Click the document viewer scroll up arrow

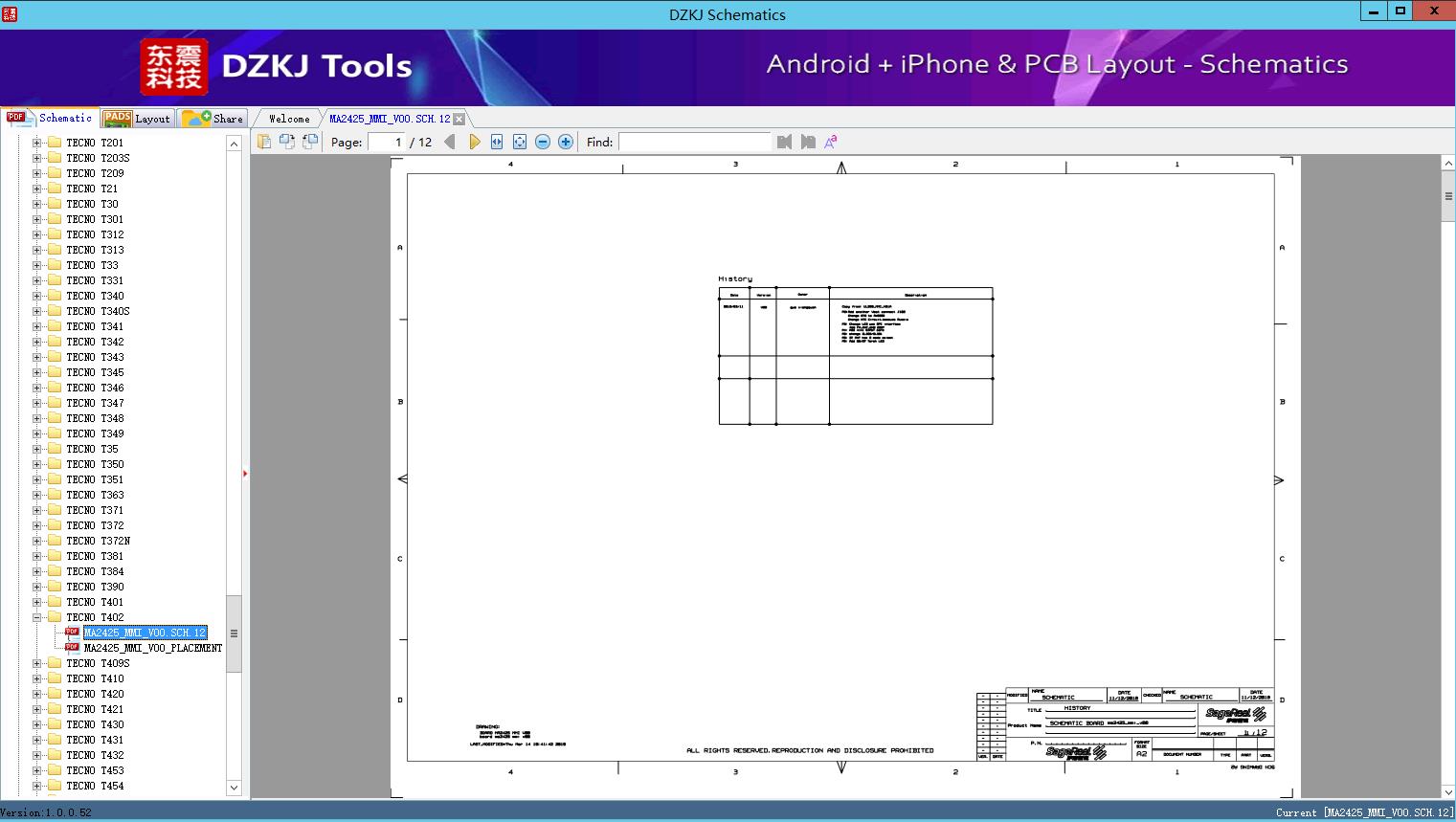click(x=1448, y=164)
